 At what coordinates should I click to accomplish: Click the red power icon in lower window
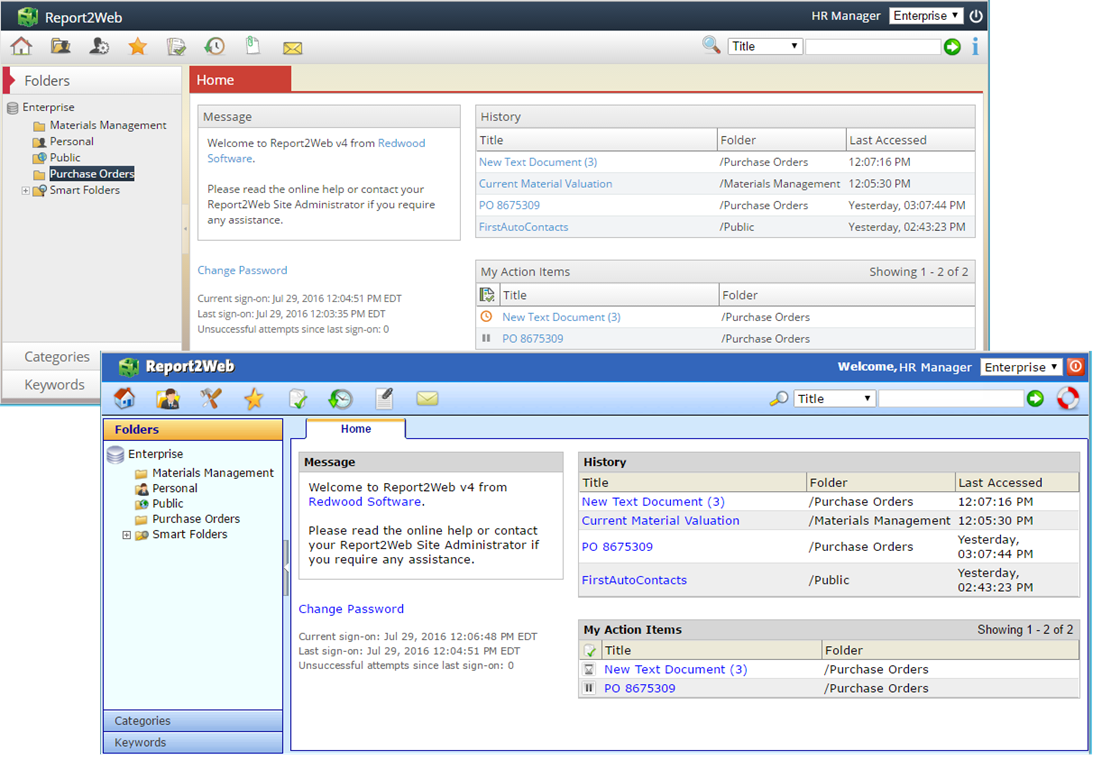1075,367
